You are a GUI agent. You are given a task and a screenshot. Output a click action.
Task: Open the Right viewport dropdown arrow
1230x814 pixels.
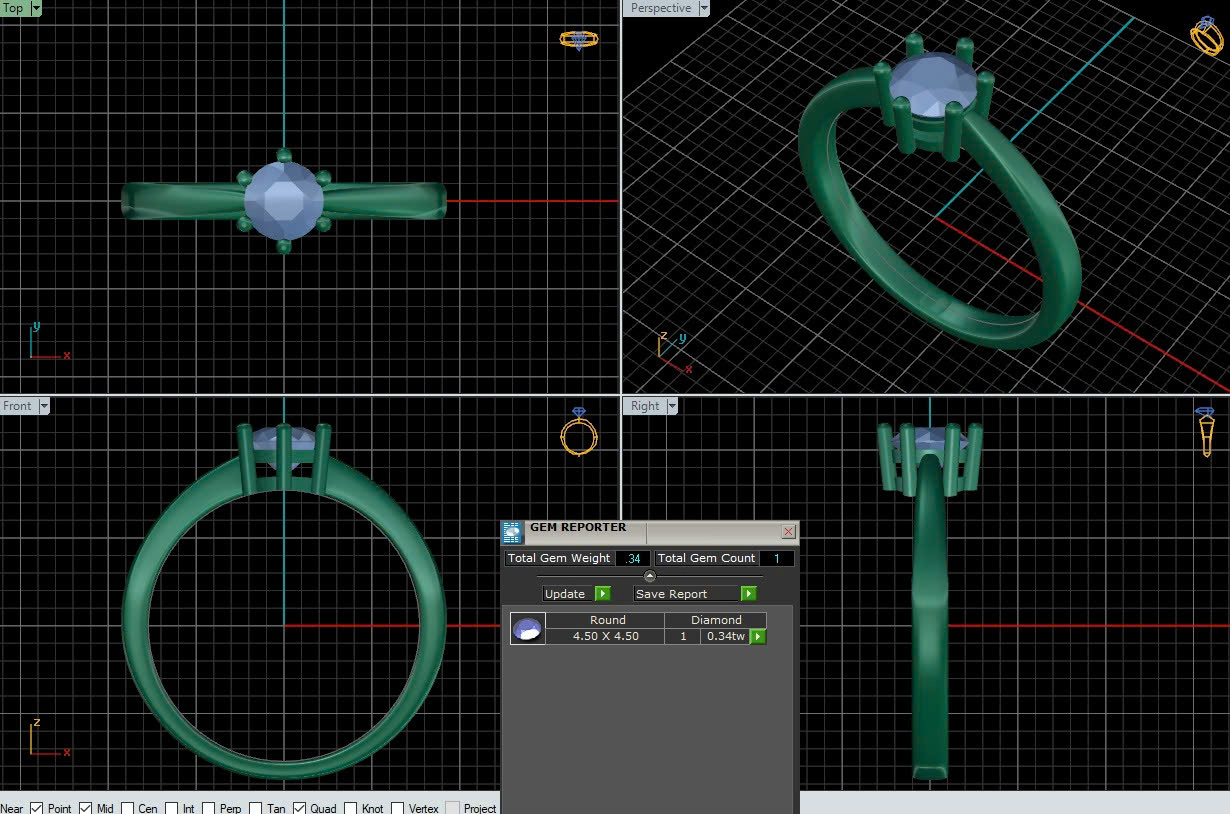coord(672,406)
